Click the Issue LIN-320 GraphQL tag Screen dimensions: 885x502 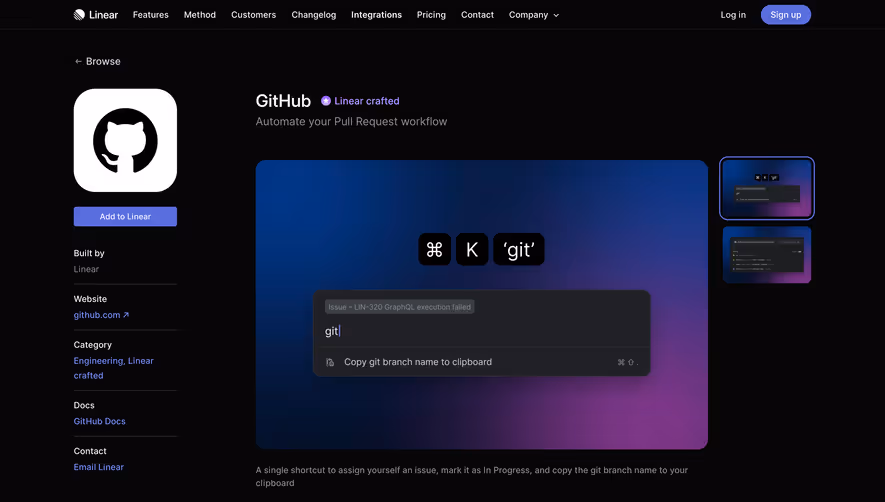[400, 307]
